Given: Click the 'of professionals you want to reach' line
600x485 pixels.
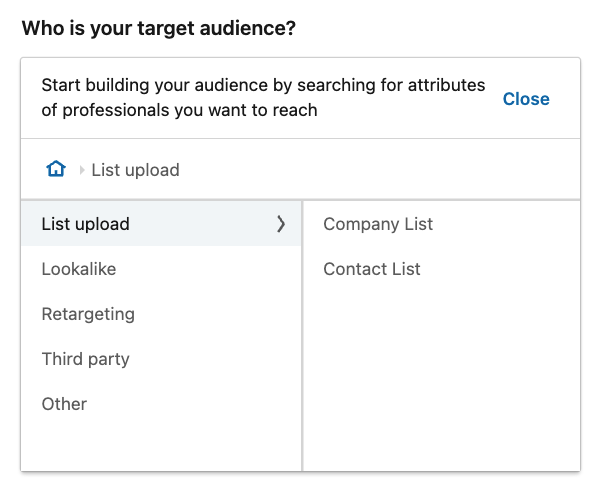Looking at the screenshot, I should [179, 110].
